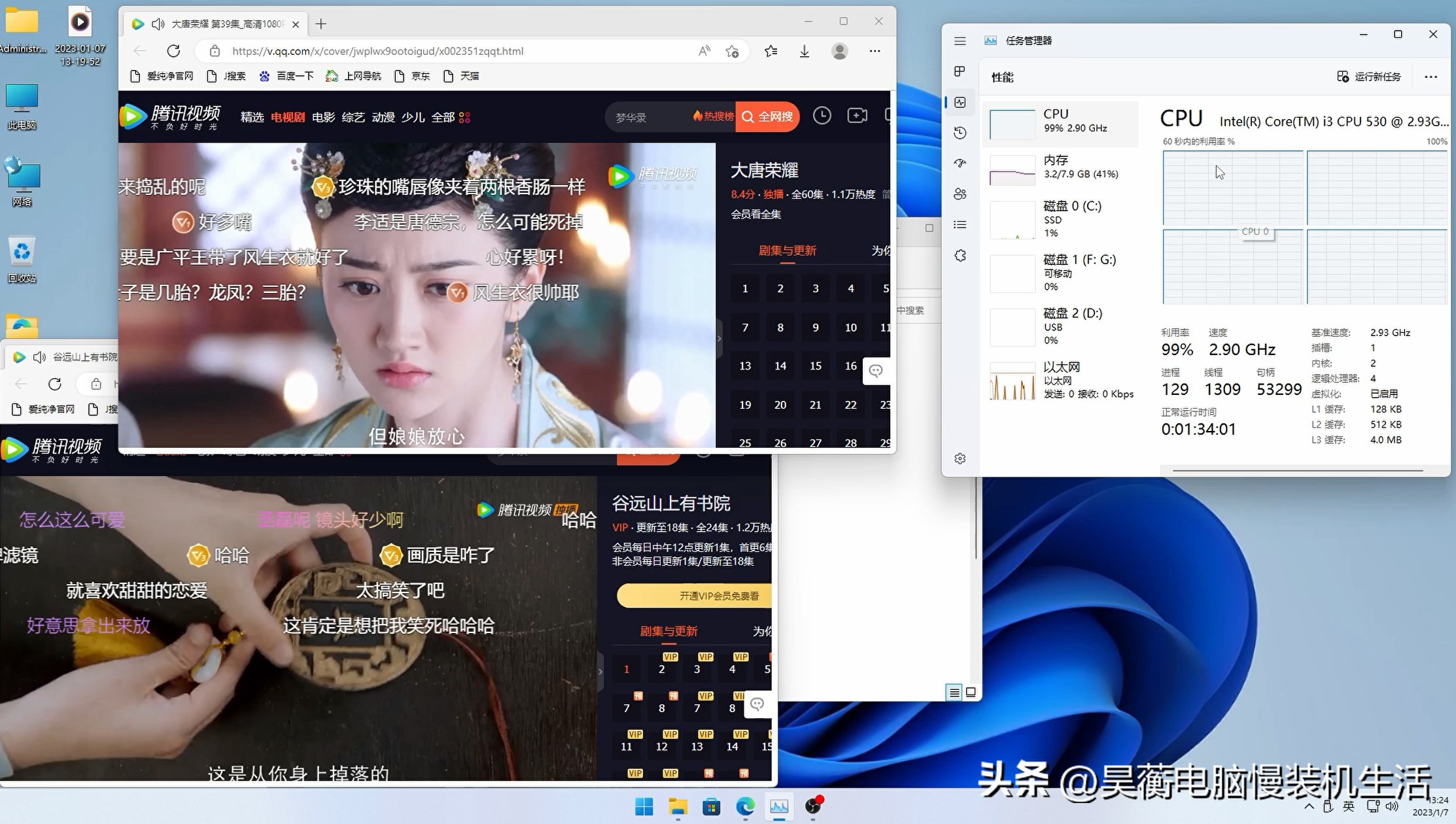Select 磁盘 1 (F: G:) entry
The height and width of the screenshot is (824, 1456).
pyautogui.click(x=1061, y=273)
